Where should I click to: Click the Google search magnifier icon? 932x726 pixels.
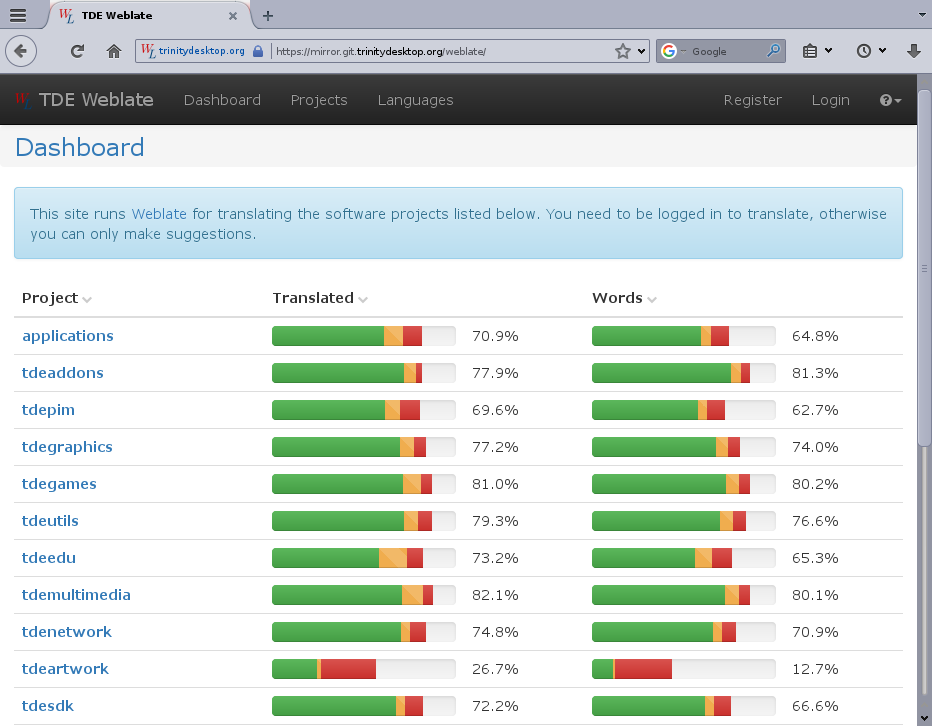pyautogui.click(x=773, y=51)
